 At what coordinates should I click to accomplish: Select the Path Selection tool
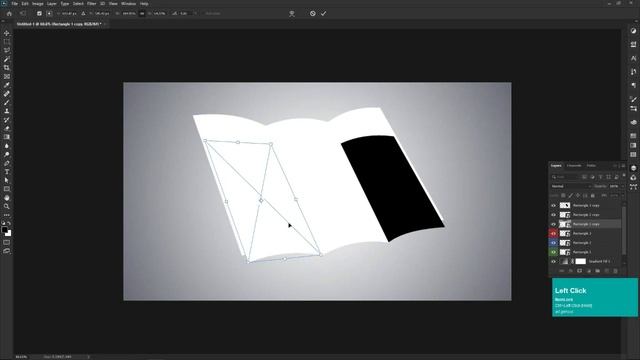point(7,180)
